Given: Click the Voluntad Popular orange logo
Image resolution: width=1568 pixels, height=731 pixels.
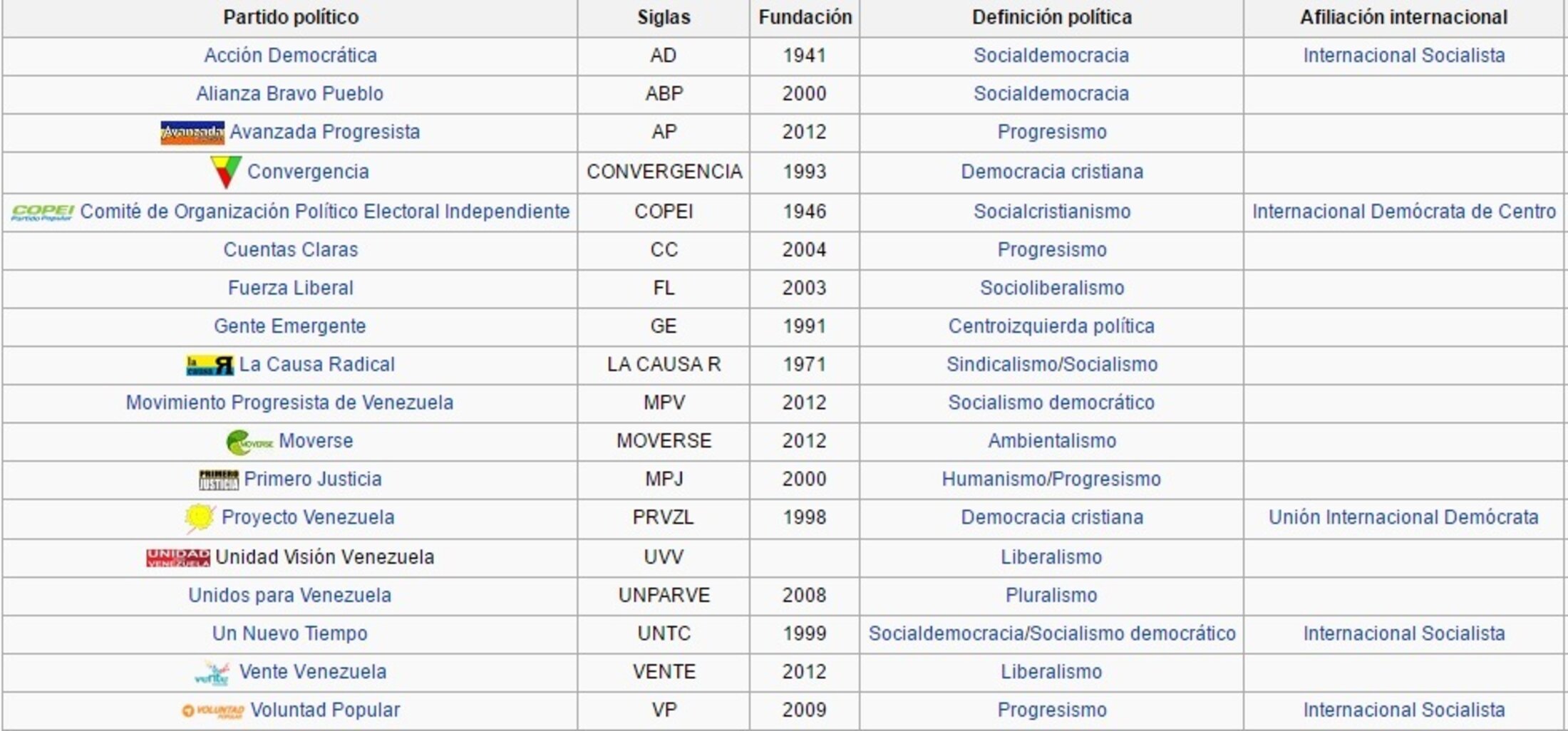Looking at the screenshot, I should [x=212, y=710].
